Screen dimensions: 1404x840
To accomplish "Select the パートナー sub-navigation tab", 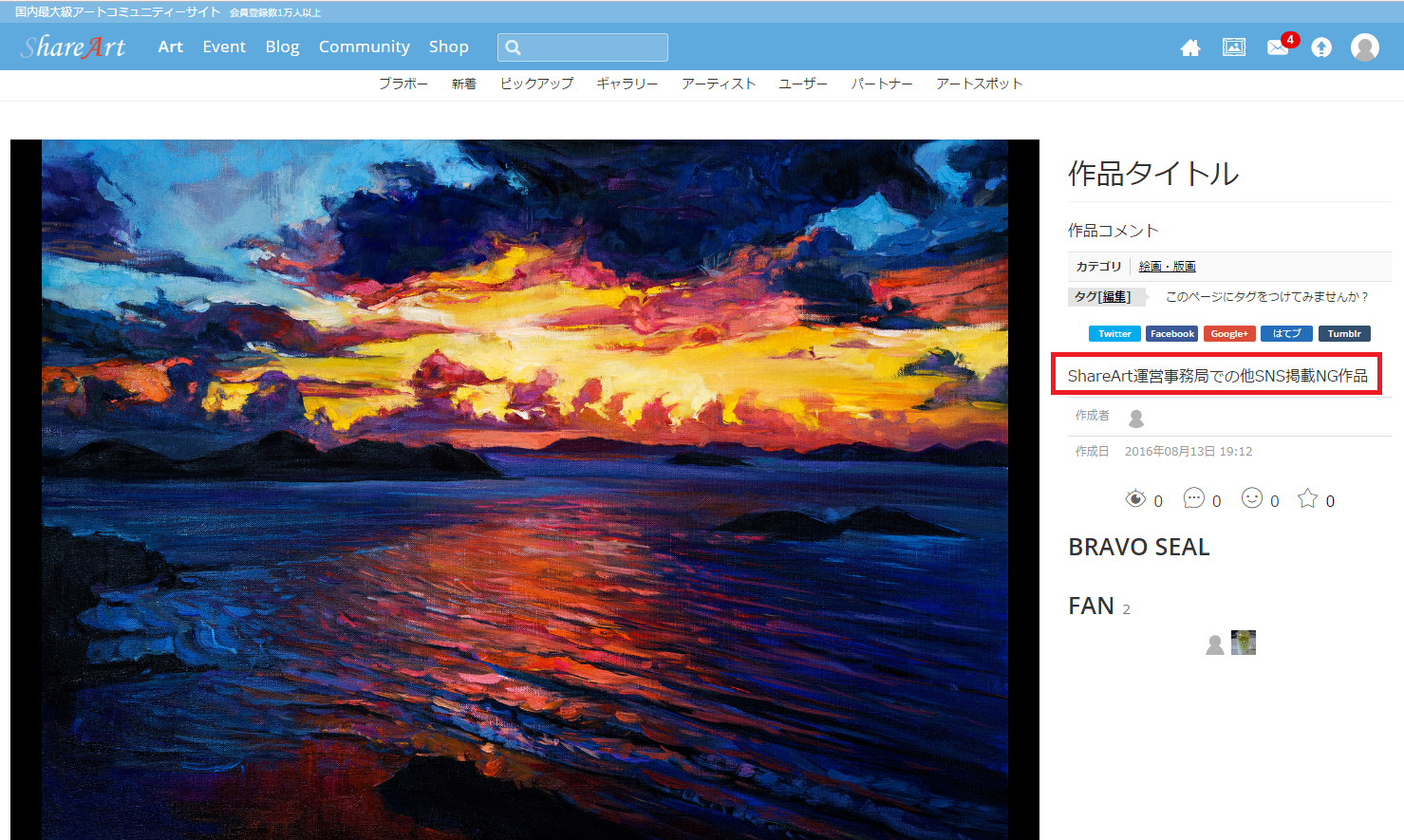I will click(x=882, y=84).
